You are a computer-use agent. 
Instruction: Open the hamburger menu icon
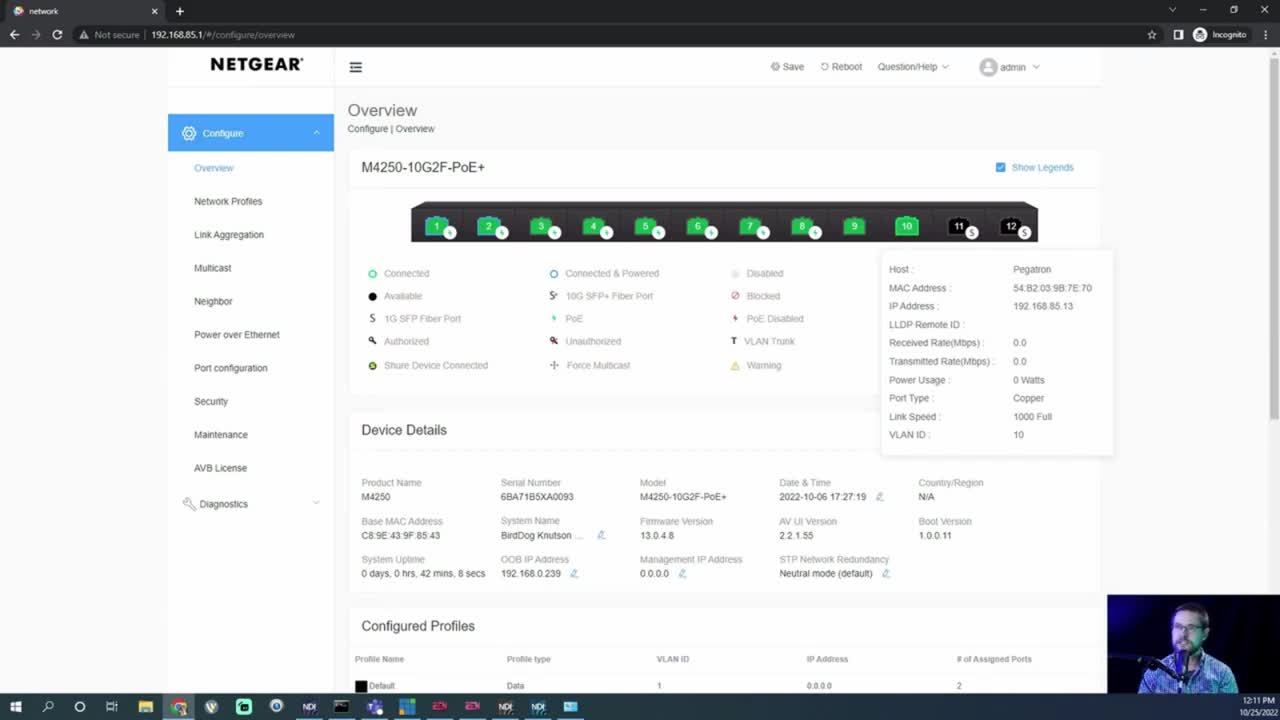click(355, 67)
